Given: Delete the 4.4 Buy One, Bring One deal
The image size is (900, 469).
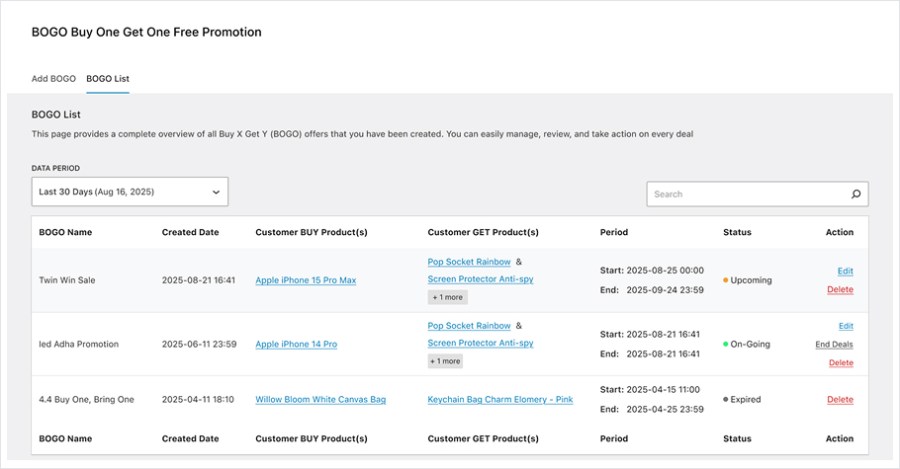Looking at the screenshot, I should point(840,400).
